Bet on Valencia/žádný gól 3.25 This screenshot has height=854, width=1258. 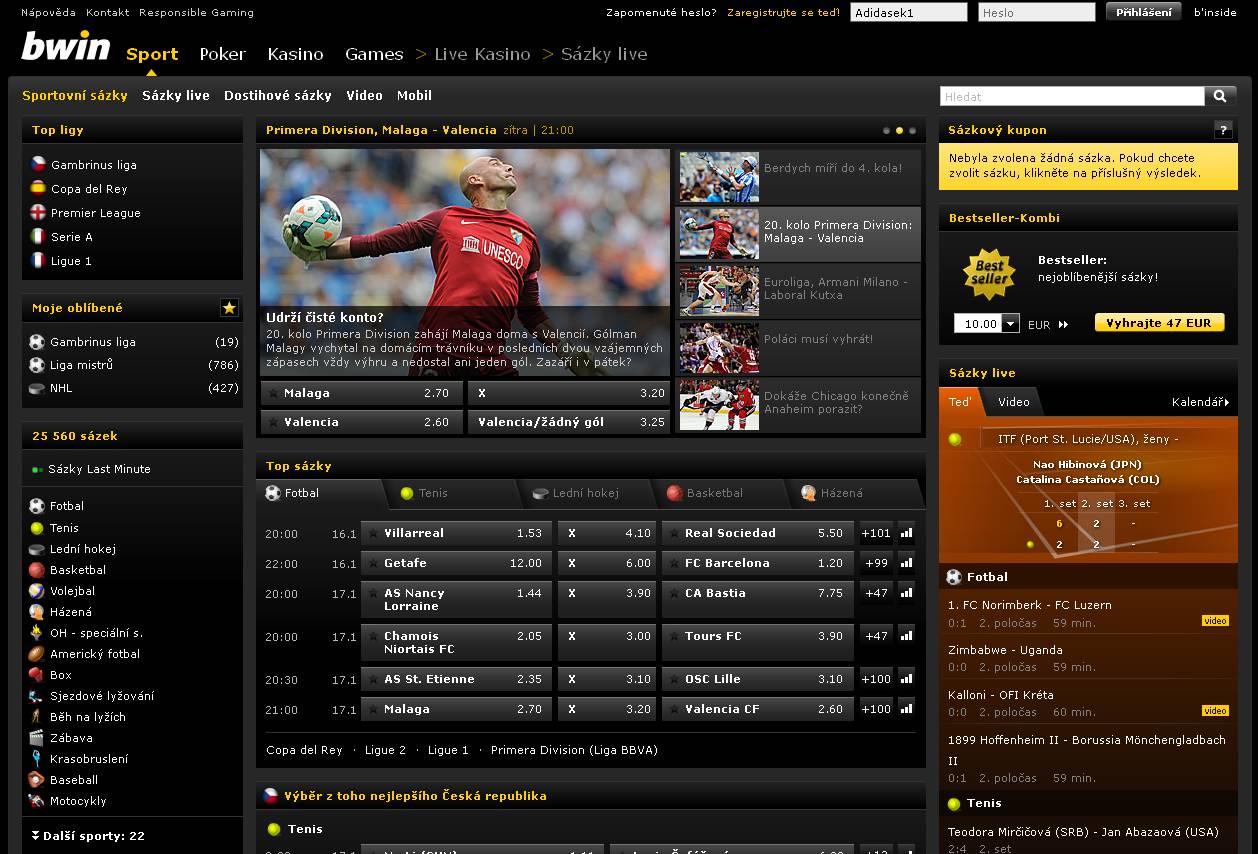tap(568, 422)
